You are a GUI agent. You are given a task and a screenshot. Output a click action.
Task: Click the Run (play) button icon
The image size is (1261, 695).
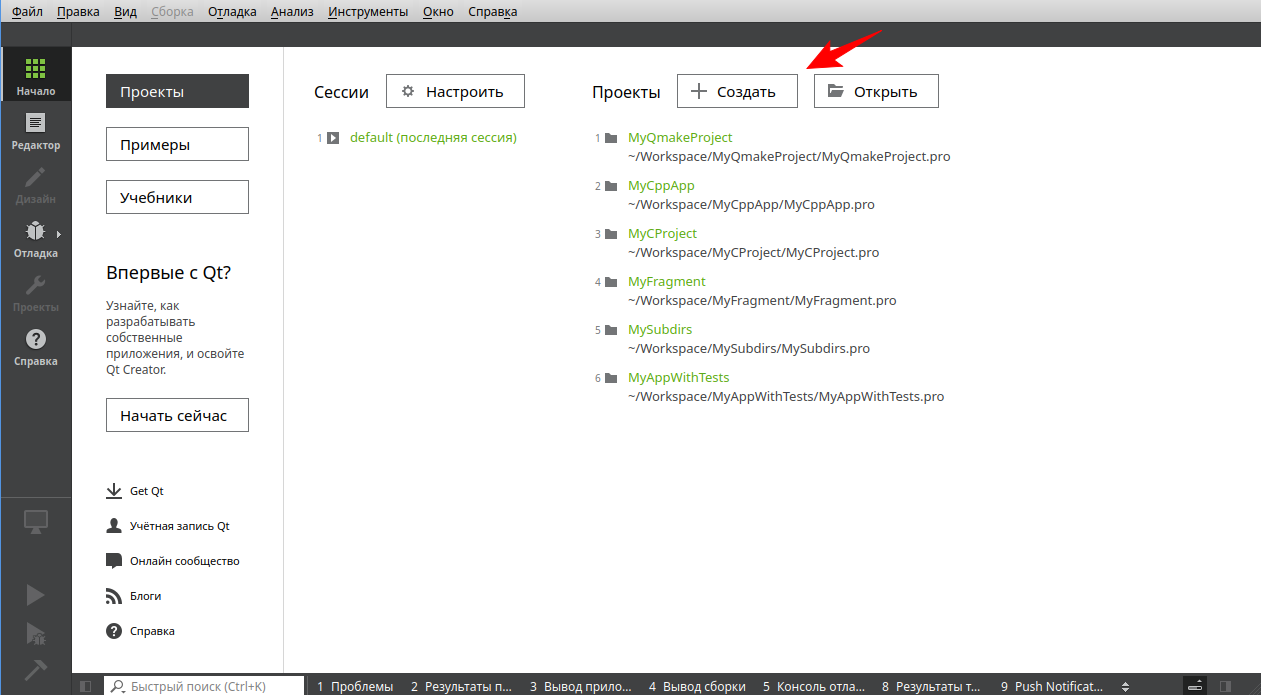(x=35, y=595)
